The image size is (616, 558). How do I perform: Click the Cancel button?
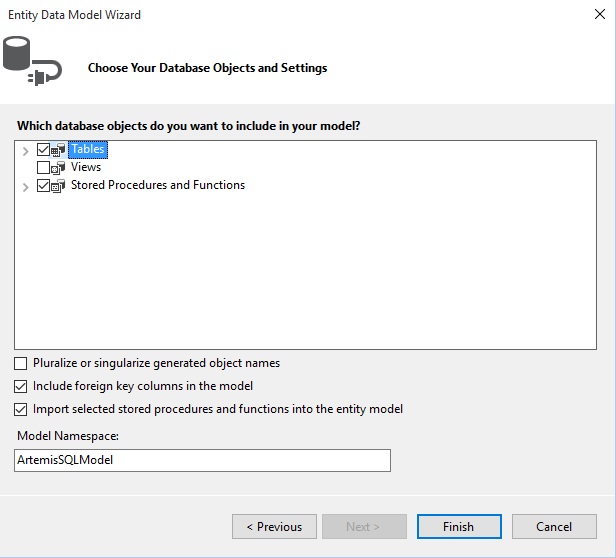click(x=554, y=527)
